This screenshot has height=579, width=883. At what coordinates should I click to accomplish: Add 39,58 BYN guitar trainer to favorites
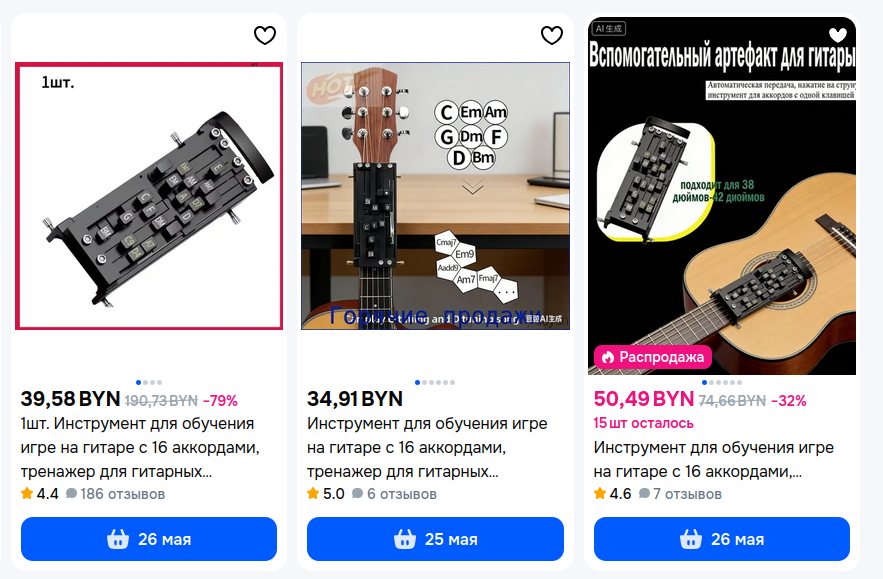click(x=265, y=35)
